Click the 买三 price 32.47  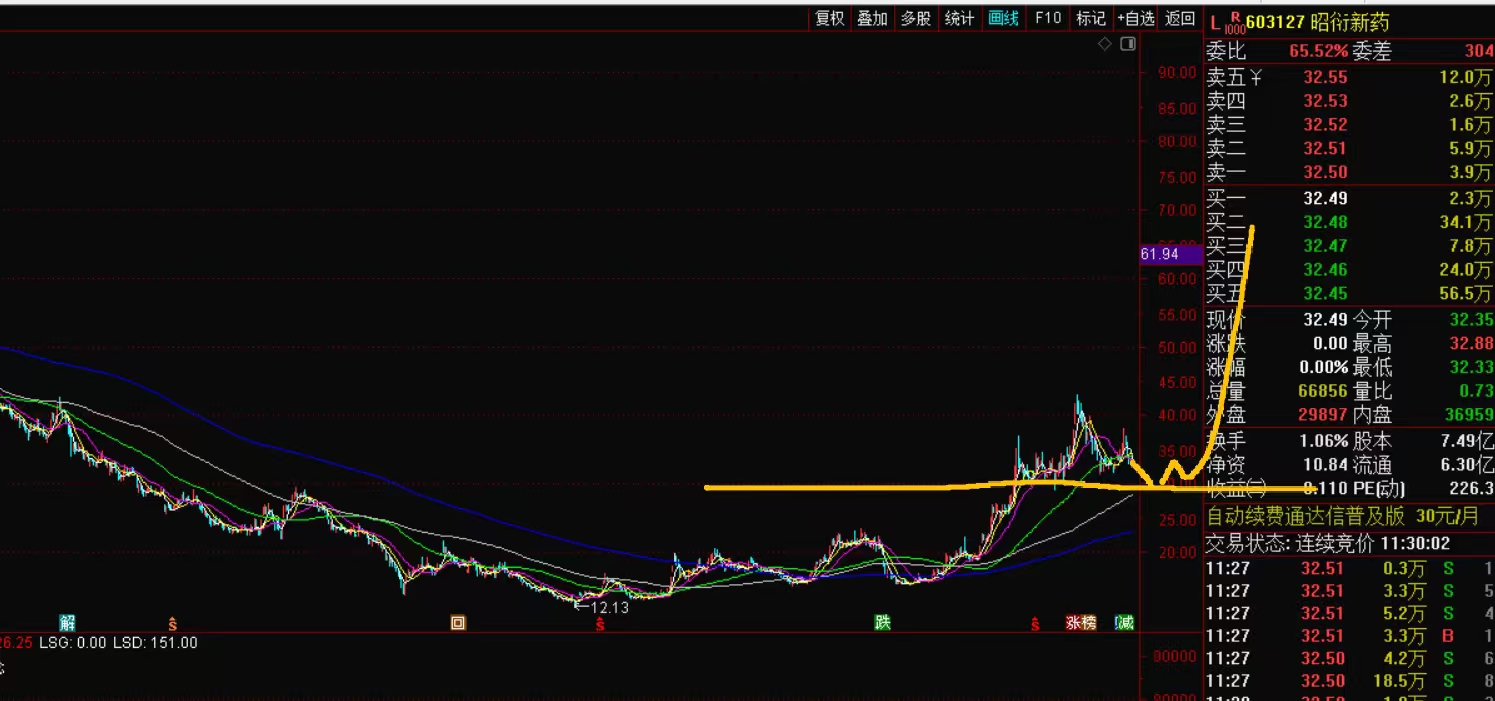click(1325, 246)
